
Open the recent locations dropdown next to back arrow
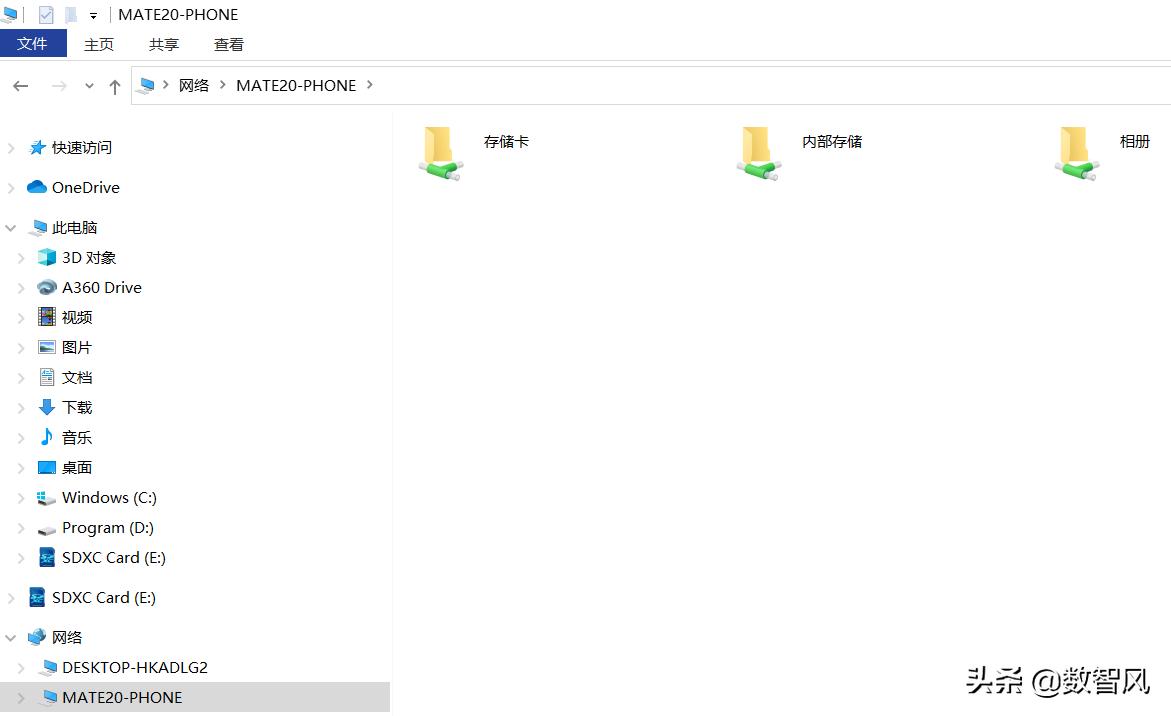click(88, 86)
